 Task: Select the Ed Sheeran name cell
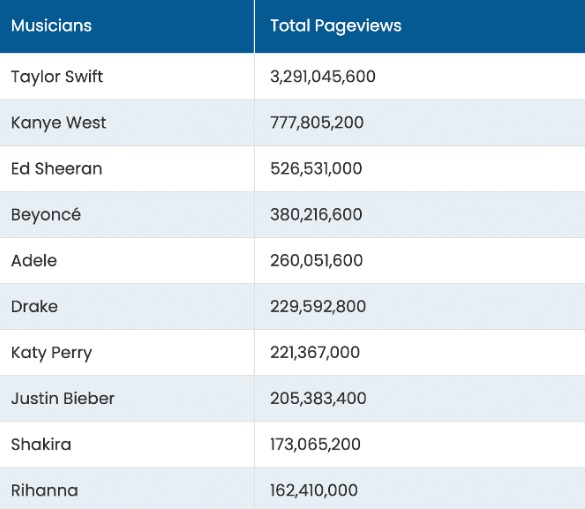tap(127, 168)
